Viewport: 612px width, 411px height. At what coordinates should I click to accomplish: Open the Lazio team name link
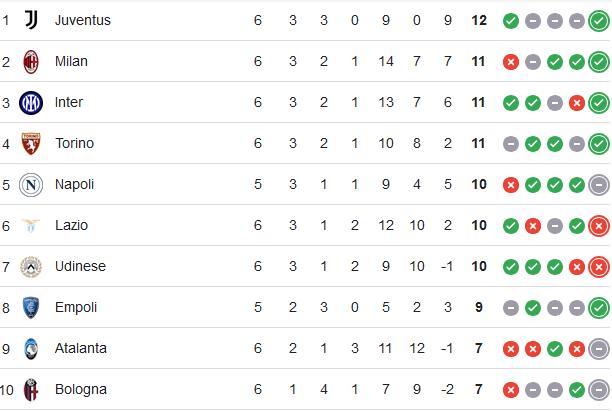coord(71,225)
